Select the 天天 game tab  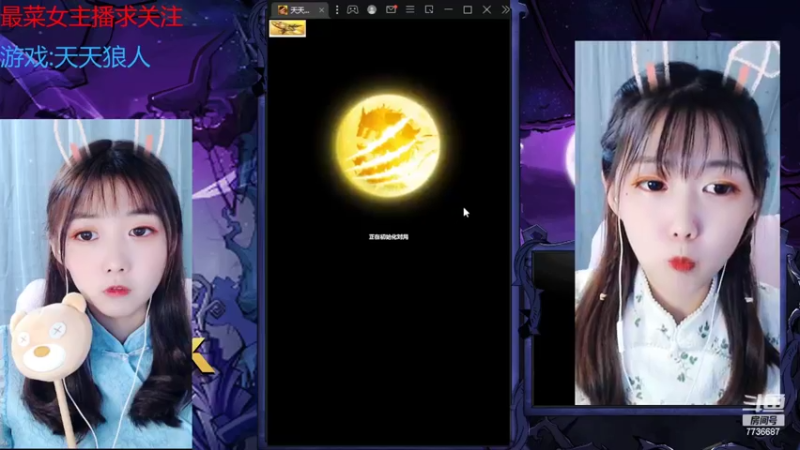click(x=299, y=10)
